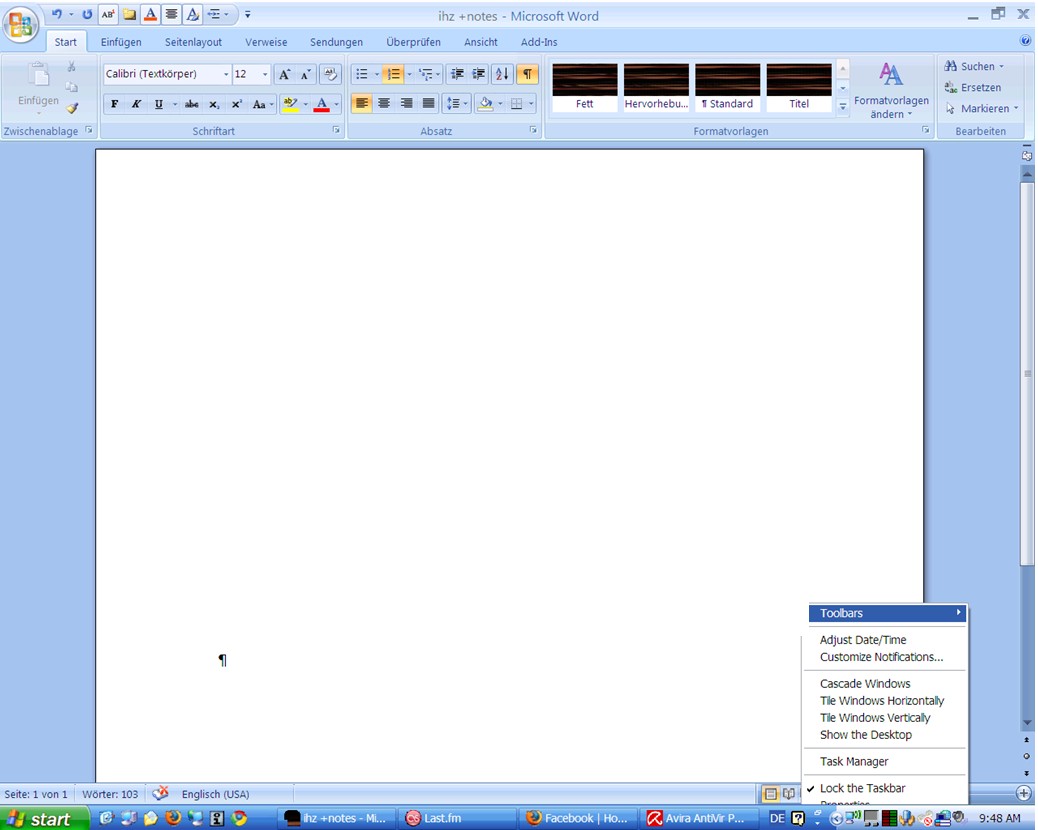Toggle underline formatting
Screen dimensions: 1038x830
pos(159,104)
